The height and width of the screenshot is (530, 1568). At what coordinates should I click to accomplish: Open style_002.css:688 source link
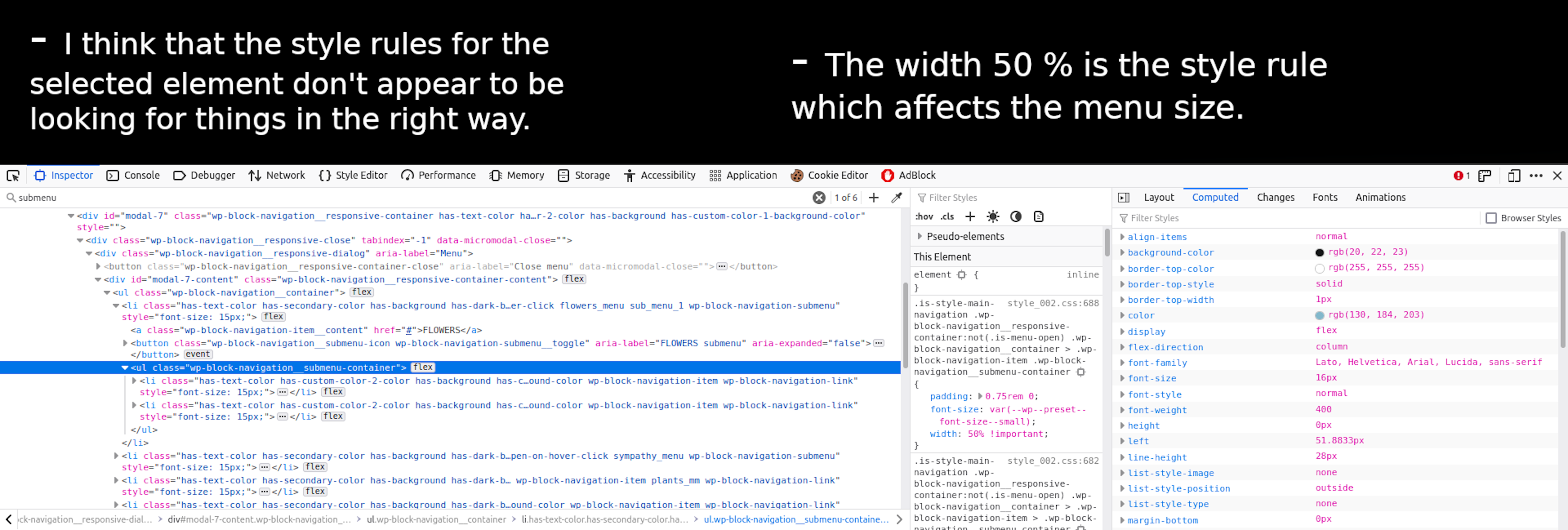(1053, 303)
